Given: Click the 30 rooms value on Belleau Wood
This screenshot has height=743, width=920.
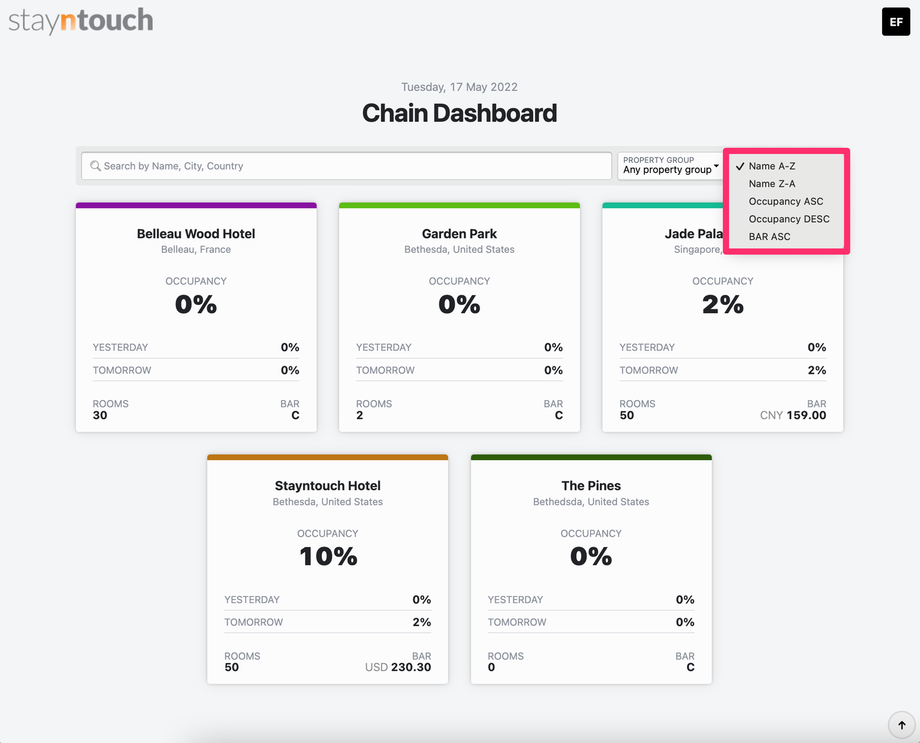Looking at the screenshot, I should 100,416.
